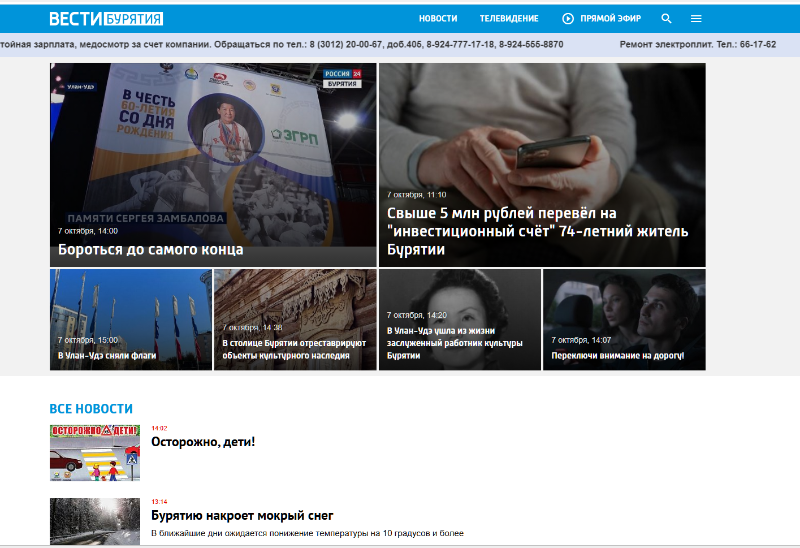Viewport: 800px width, 548px height.
Task: Click the ad text Ремонт электроплит
Action: click(x=697, y=44)
